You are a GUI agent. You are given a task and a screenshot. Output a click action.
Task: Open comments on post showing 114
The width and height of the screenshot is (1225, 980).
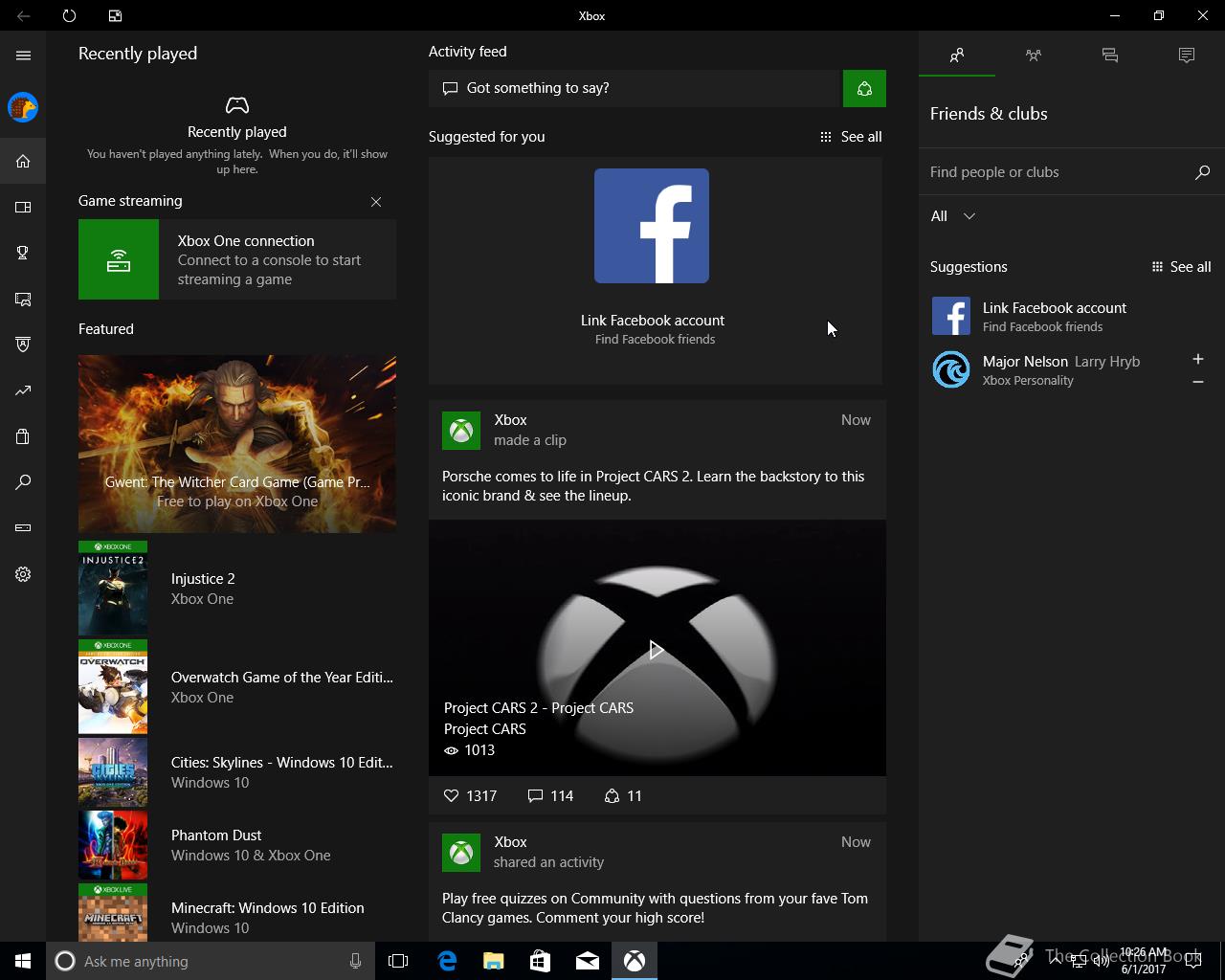[x=551, y=795]
